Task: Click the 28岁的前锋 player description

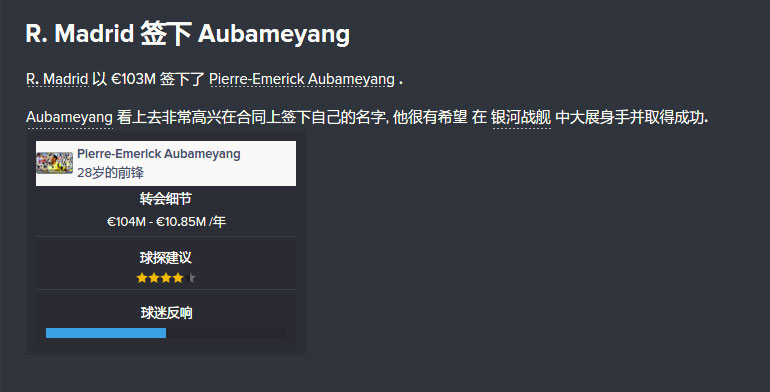Action: pyautogui.click(x=110, y=172)
